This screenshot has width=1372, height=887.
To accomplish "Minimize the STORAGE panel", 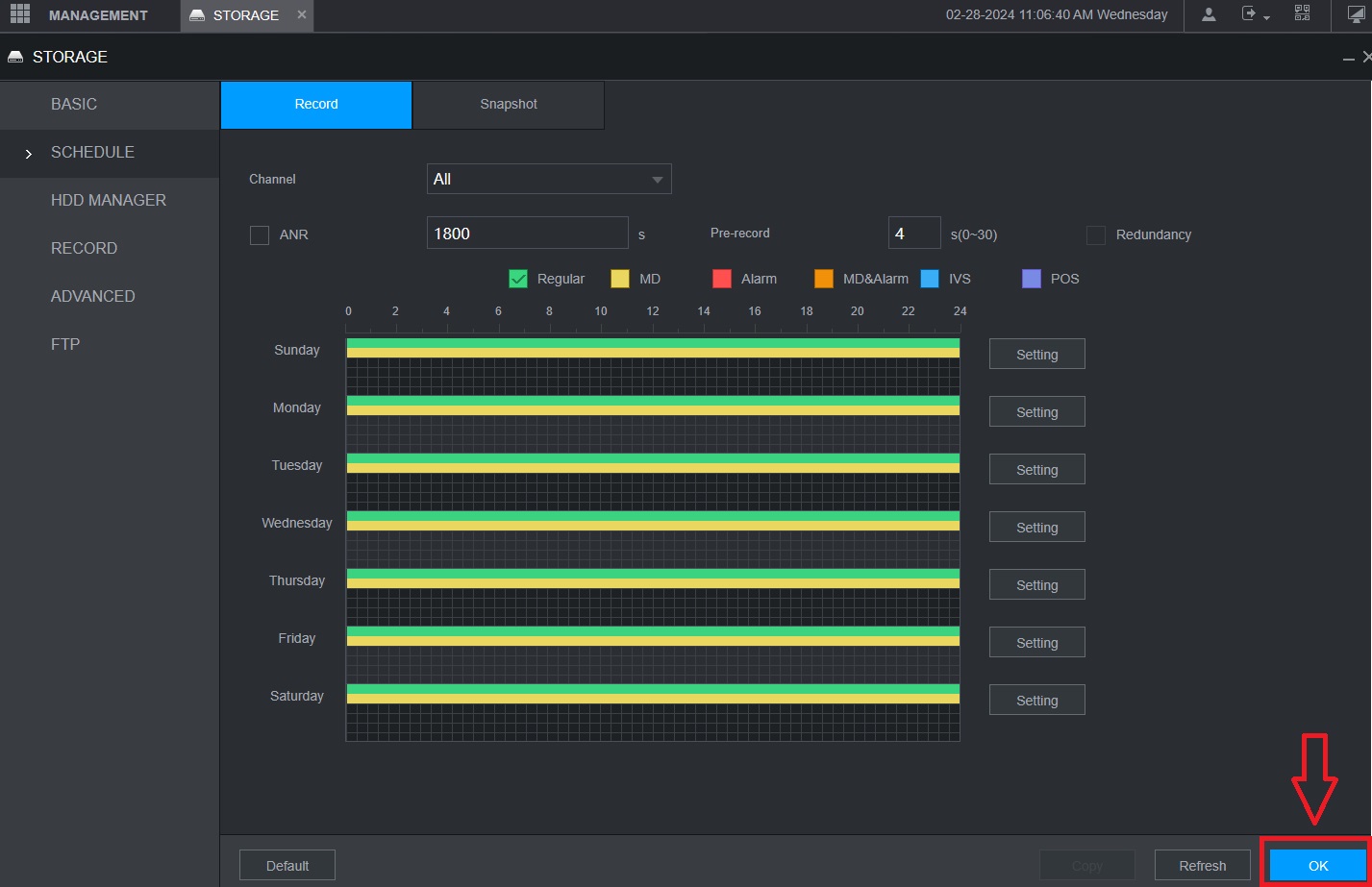I will [1348, 59].
